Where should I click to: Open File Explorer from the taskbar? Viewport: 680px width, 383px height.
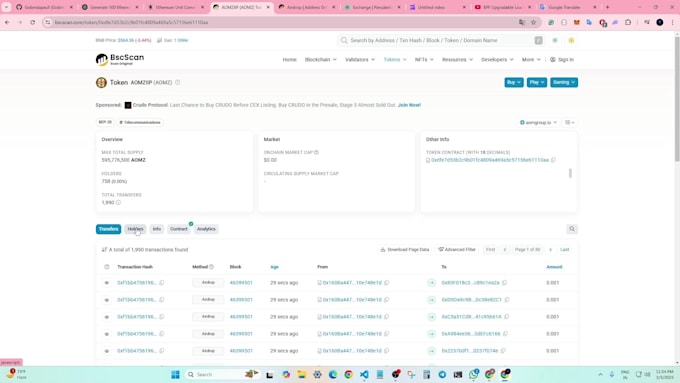301,374
